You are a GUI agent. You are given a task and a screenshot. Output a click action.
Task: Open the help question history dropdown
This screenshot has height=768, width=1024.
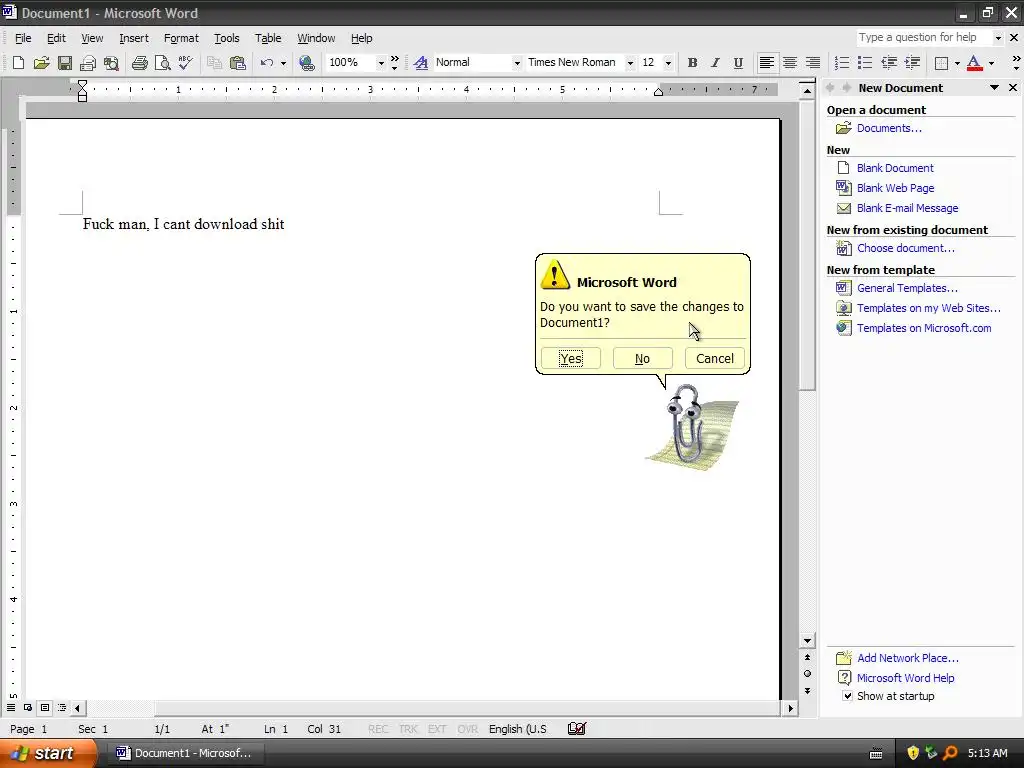coord(997,38)
